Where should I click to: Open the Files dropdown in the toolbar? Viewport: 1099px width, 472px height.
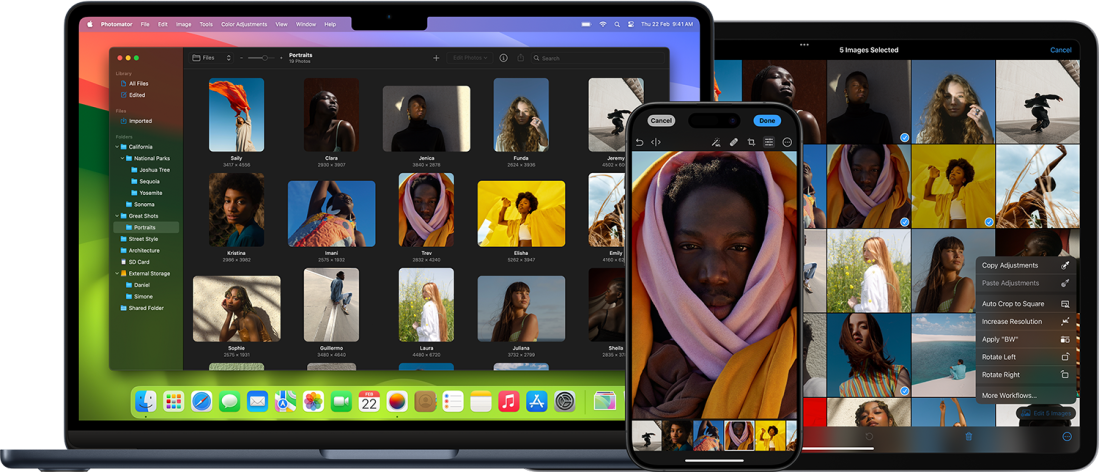point(212,58)
